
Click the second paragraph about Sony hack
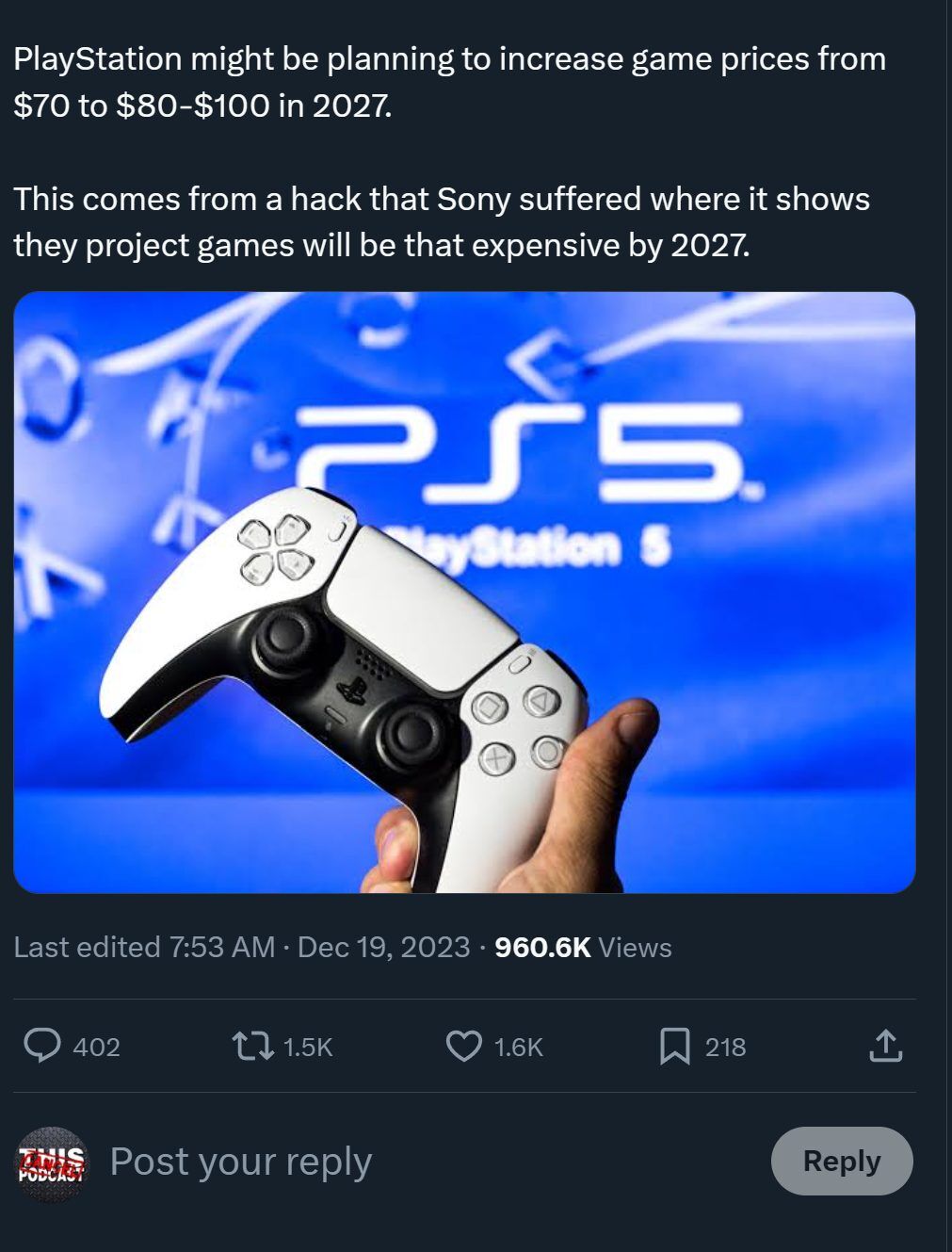click(442, 222)
